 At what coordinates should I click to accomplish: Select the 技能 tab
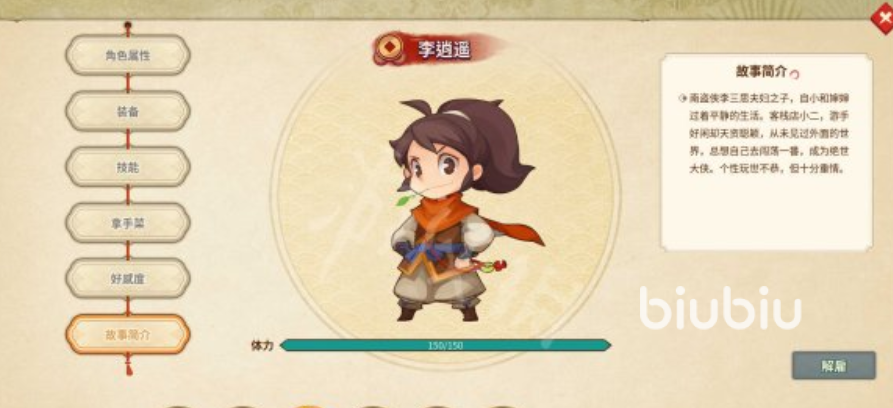pyautogui.click(x=128, y=167)
